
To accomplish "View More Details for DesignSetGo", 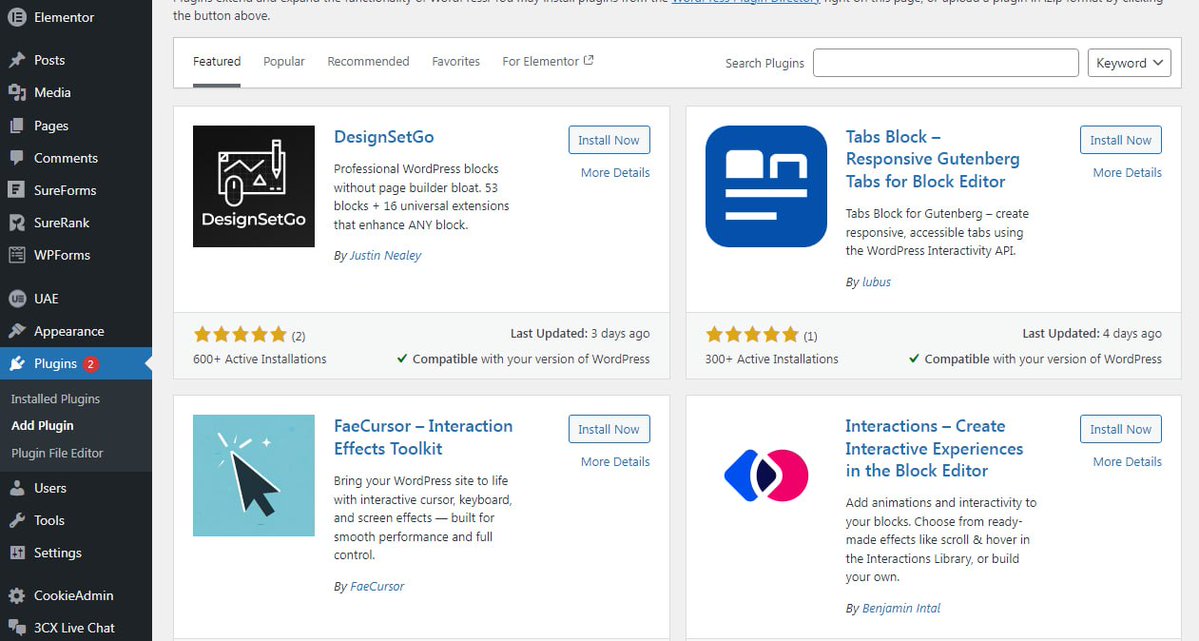I will (615, 173).
